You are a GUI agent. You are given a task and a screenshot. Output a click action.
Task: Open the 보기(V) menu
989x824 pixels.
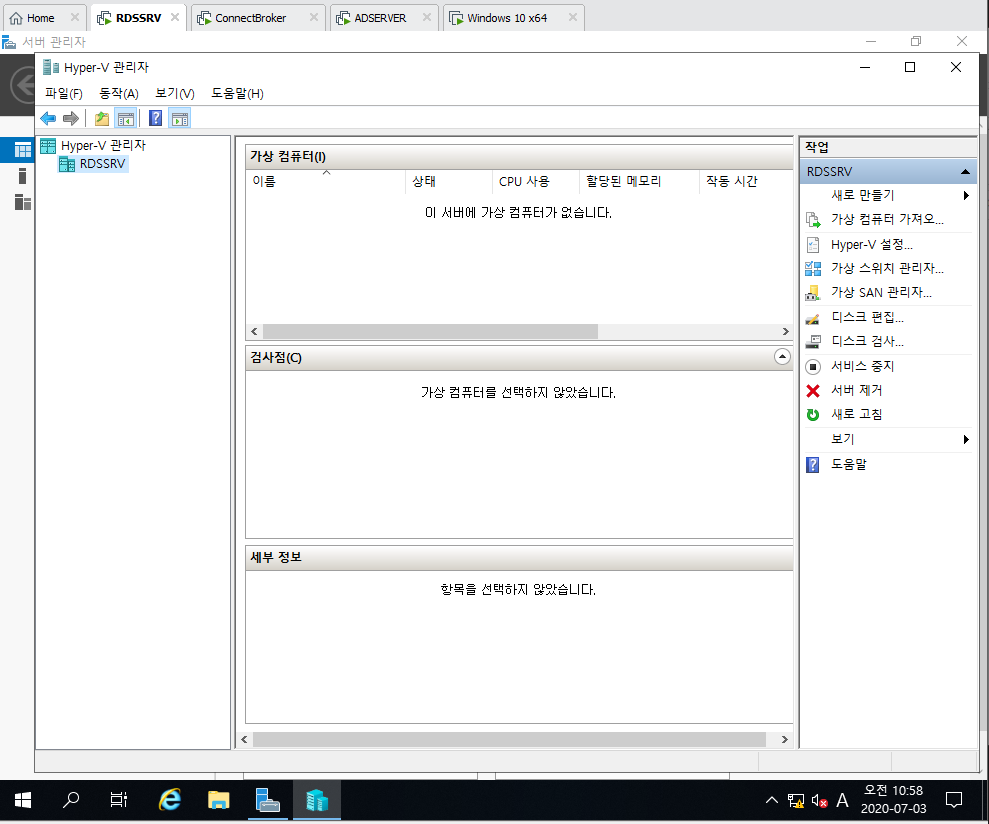coord(175,93)
